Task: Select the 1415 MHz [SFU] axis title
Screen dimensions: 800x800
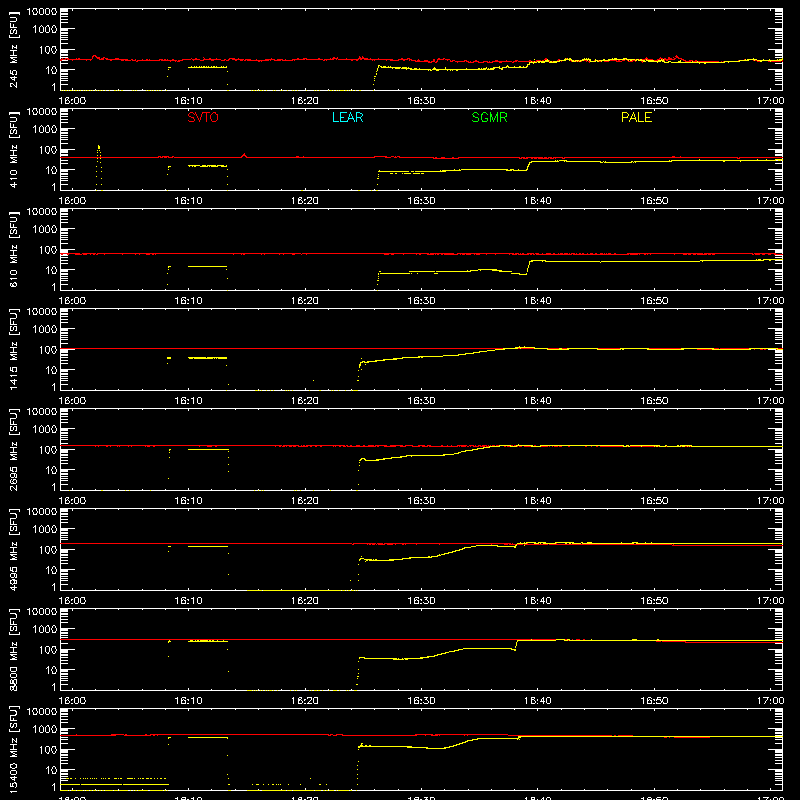Action: pos(14,350)
